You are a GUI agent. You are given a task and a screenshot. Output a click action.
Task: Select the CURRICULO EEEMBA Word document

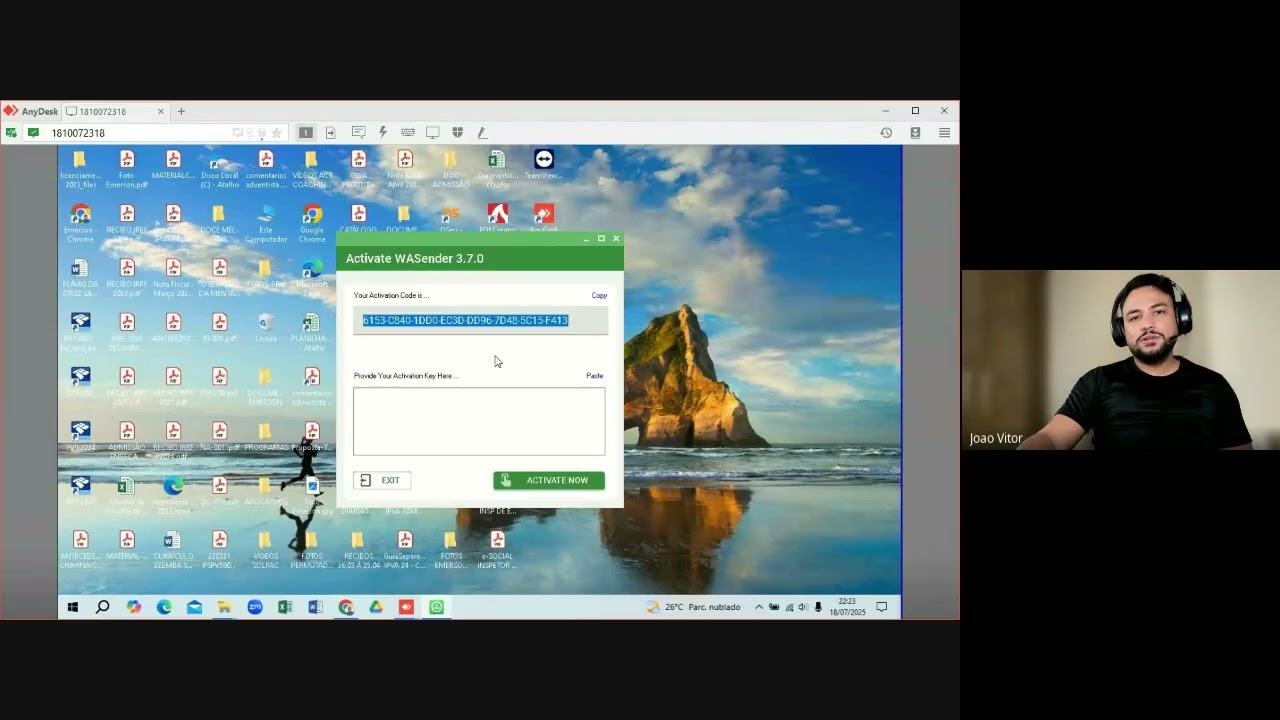173,550
